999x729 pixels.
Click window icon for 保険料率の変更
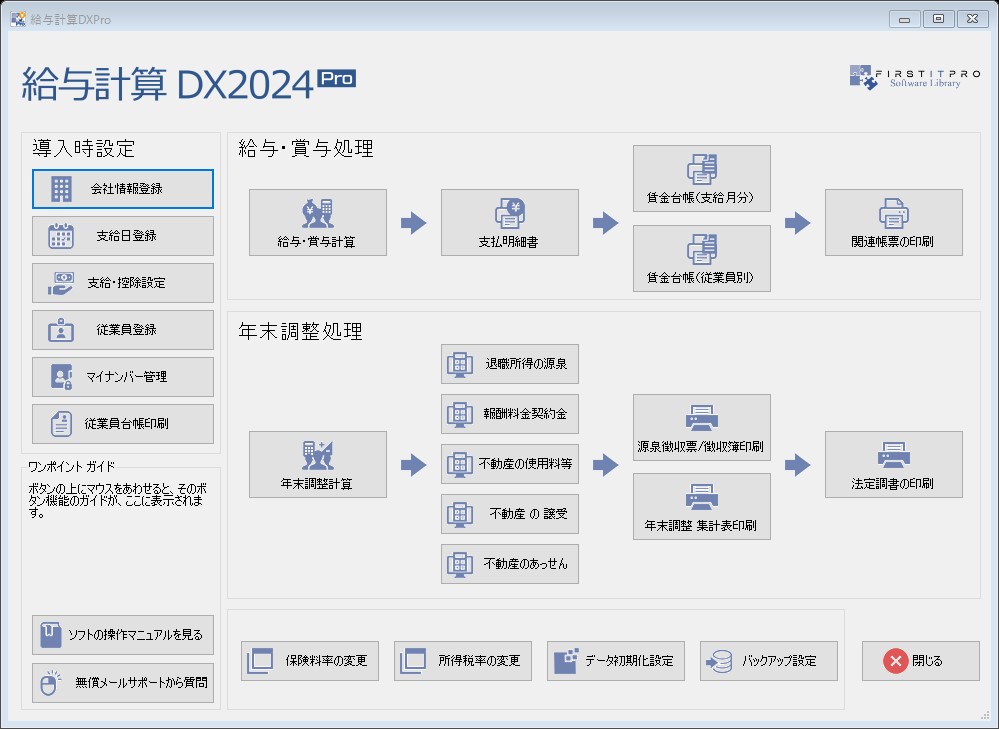click(260, 661)
